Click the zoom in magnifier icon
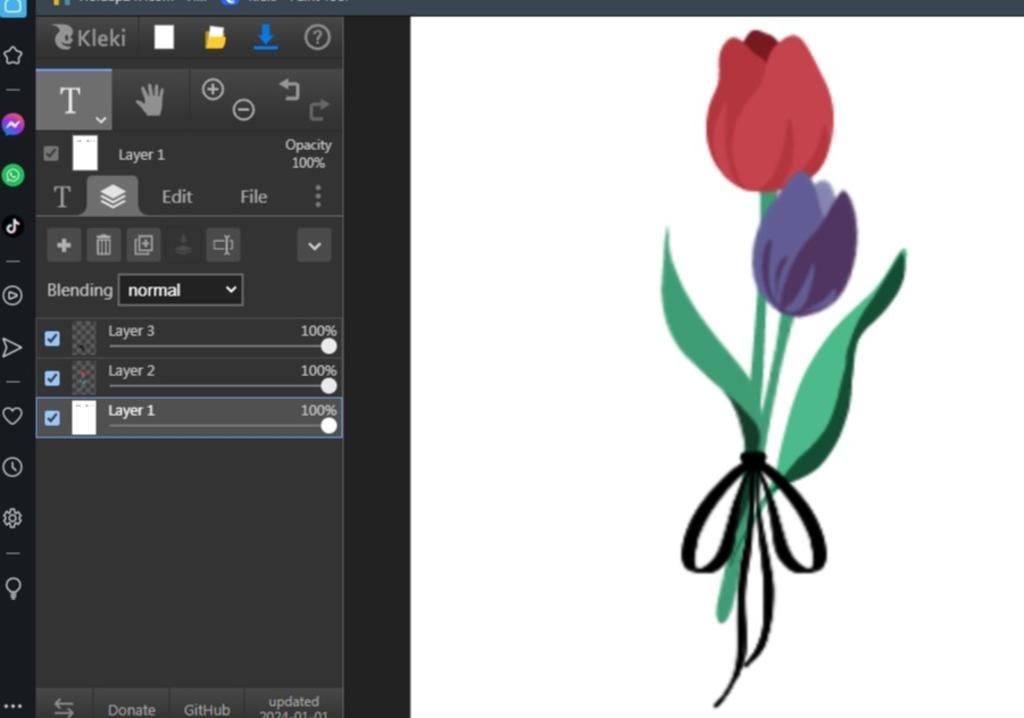This screenshot has width=1024, height=718. 212,89
